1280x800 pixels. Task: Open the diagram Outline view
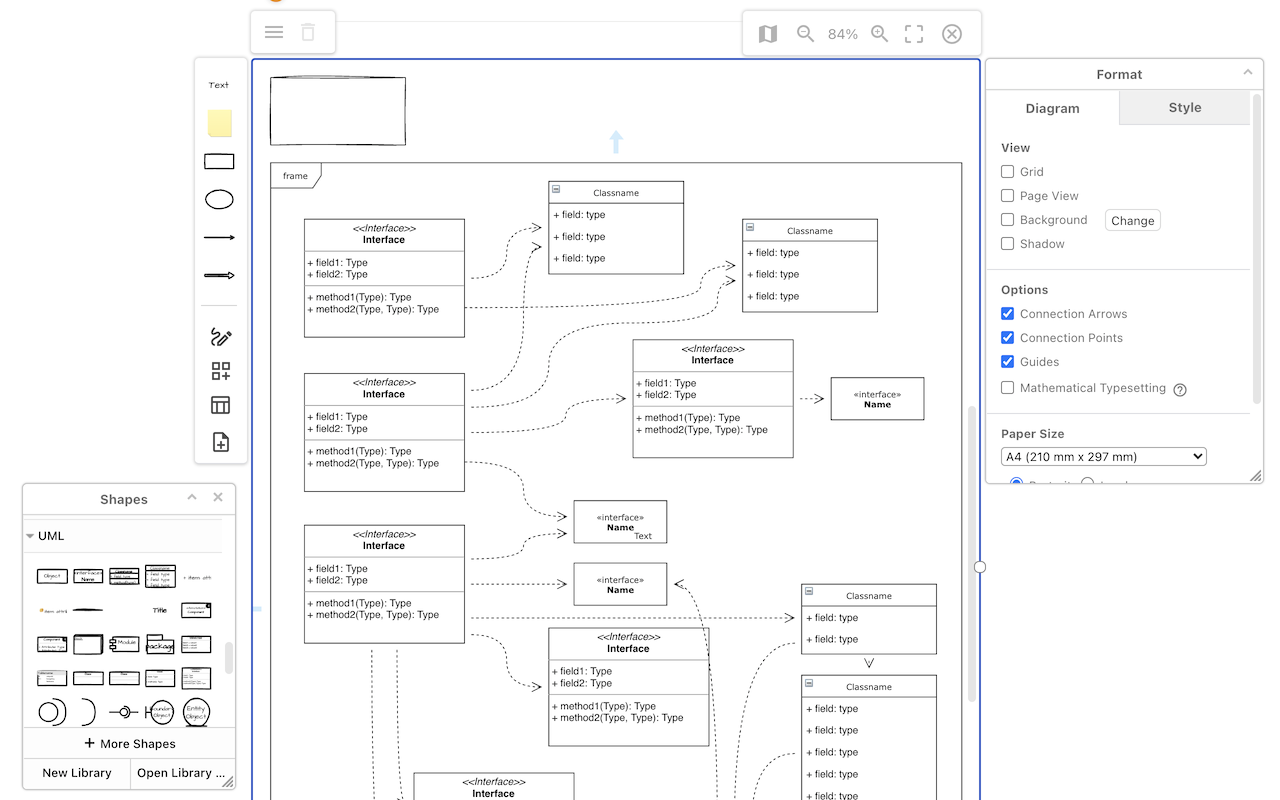coord(767,33)
